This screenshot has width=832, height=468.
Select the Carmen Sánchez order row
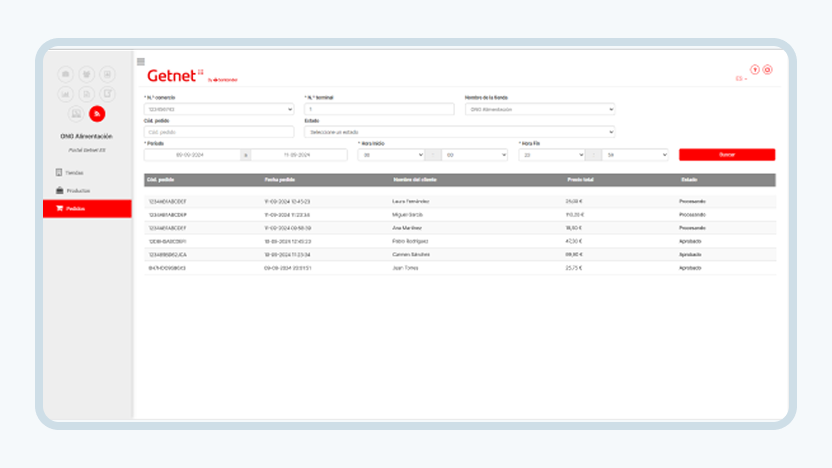[x=460, y=255]
